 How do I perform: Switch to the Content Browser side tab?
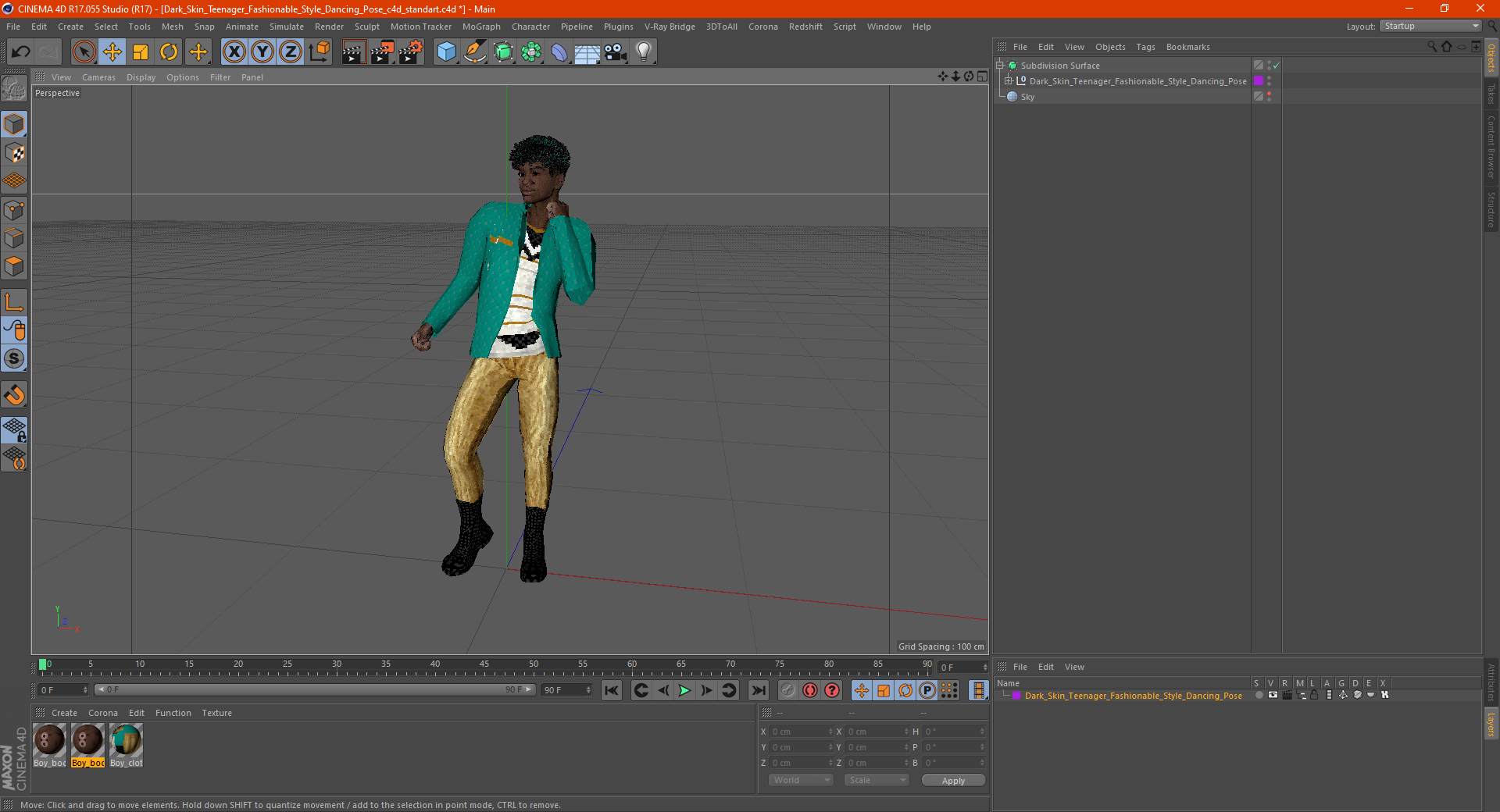(1491, 148)
